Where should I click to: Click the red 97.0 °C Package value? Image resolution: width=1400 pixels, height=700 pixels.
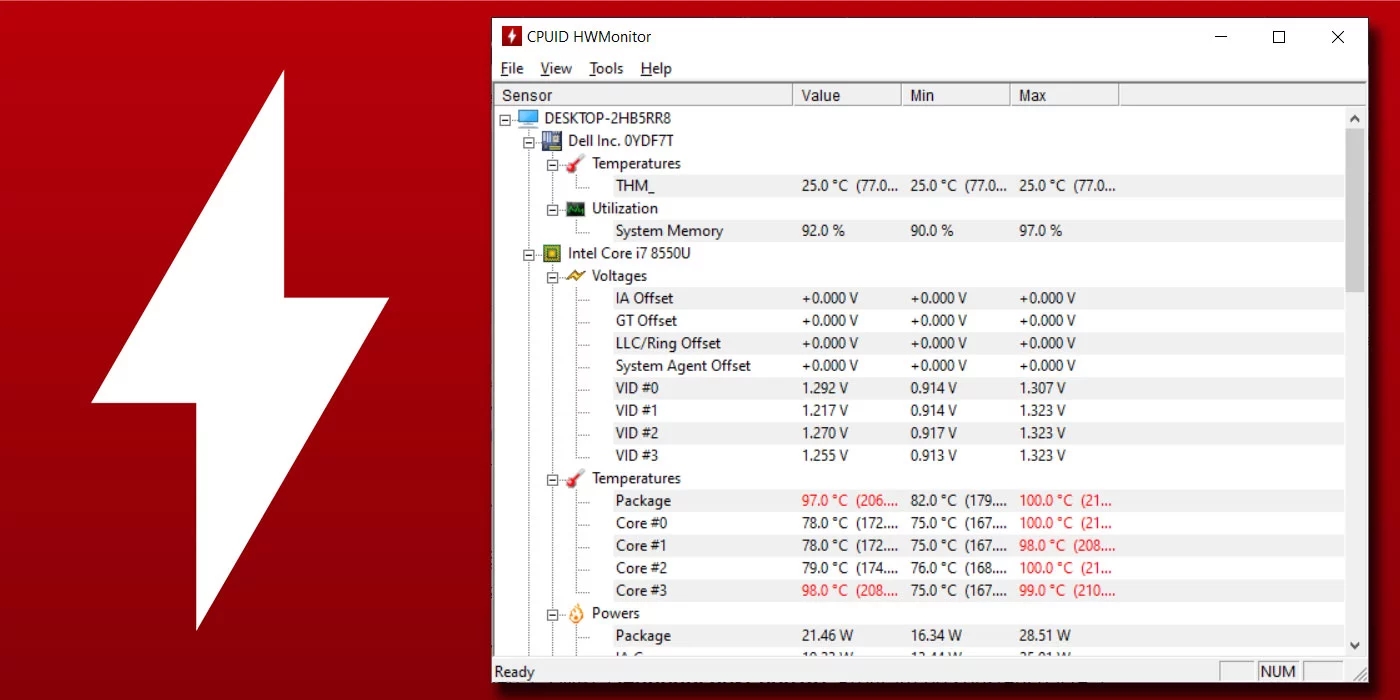point(850,501)
